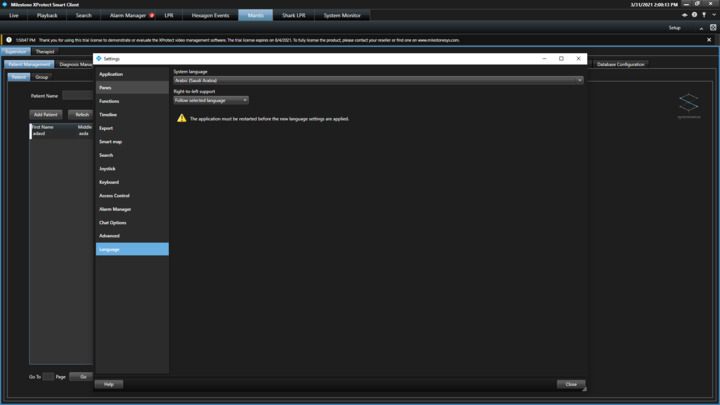Click the Add Patient button
Screen dimensions: 720x405
(x=46, y=115)
